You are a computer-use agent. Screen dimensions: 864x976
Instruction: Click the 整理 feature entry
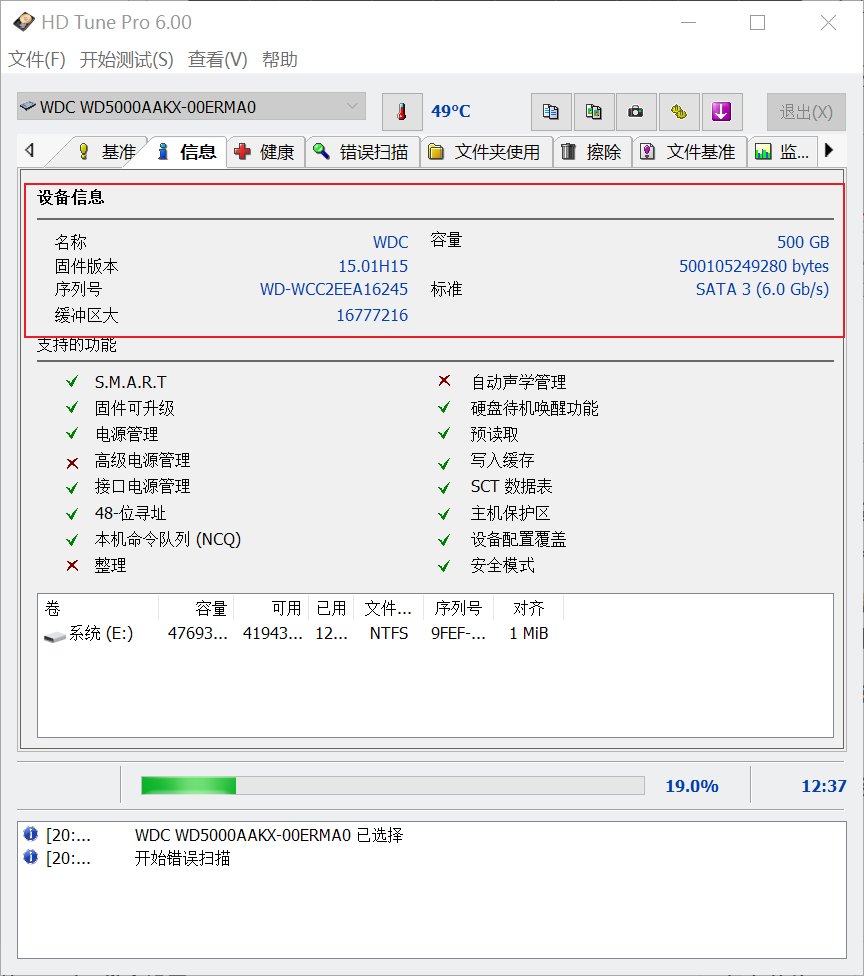click(110, 565)
